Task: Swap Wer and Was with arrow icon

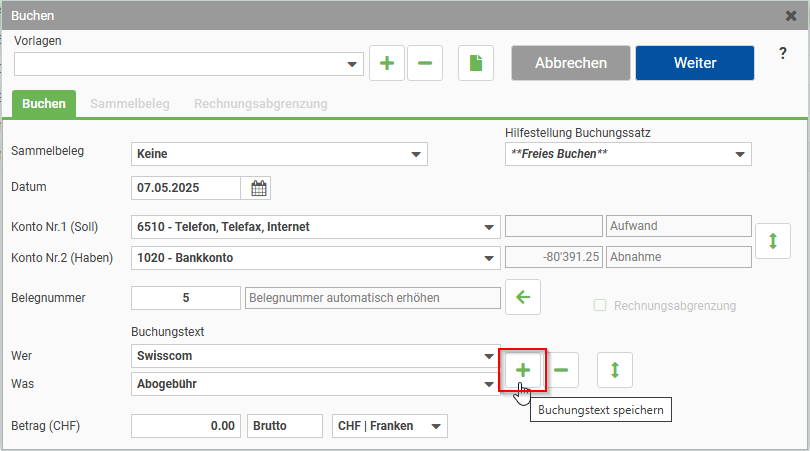Action: point(615,370)
